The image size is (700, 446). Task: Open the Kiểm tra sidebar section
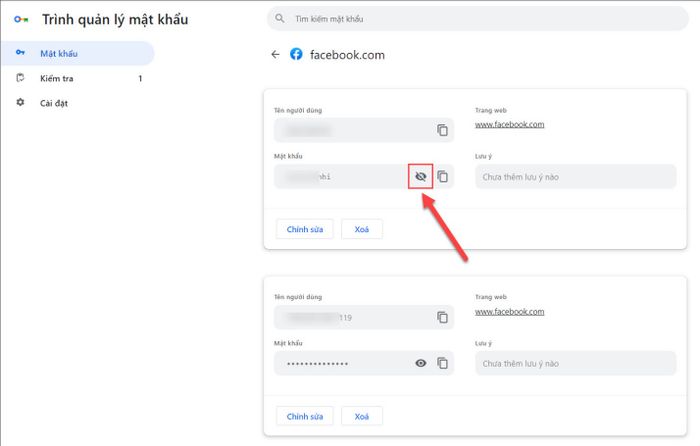(77, 78)
